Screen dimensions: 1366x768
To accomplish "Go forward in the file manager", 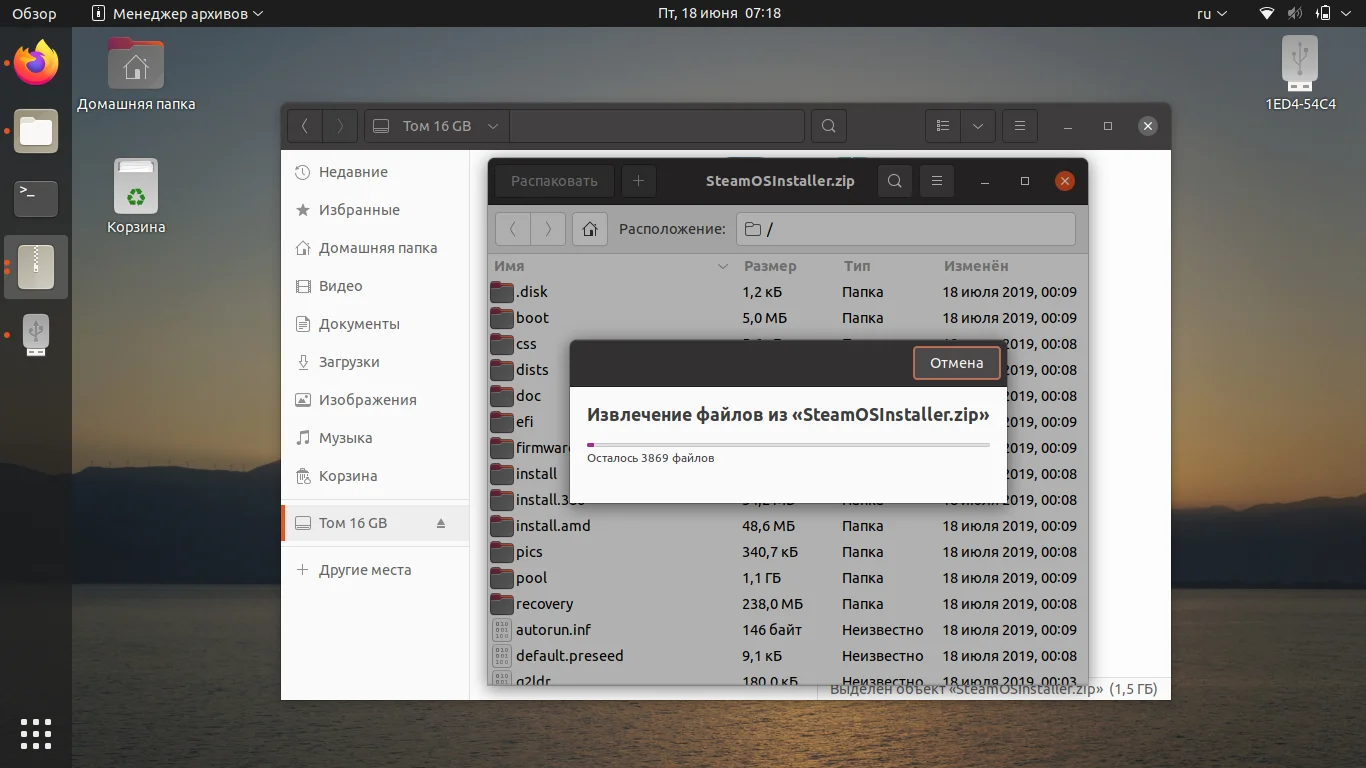I will 340,126.
